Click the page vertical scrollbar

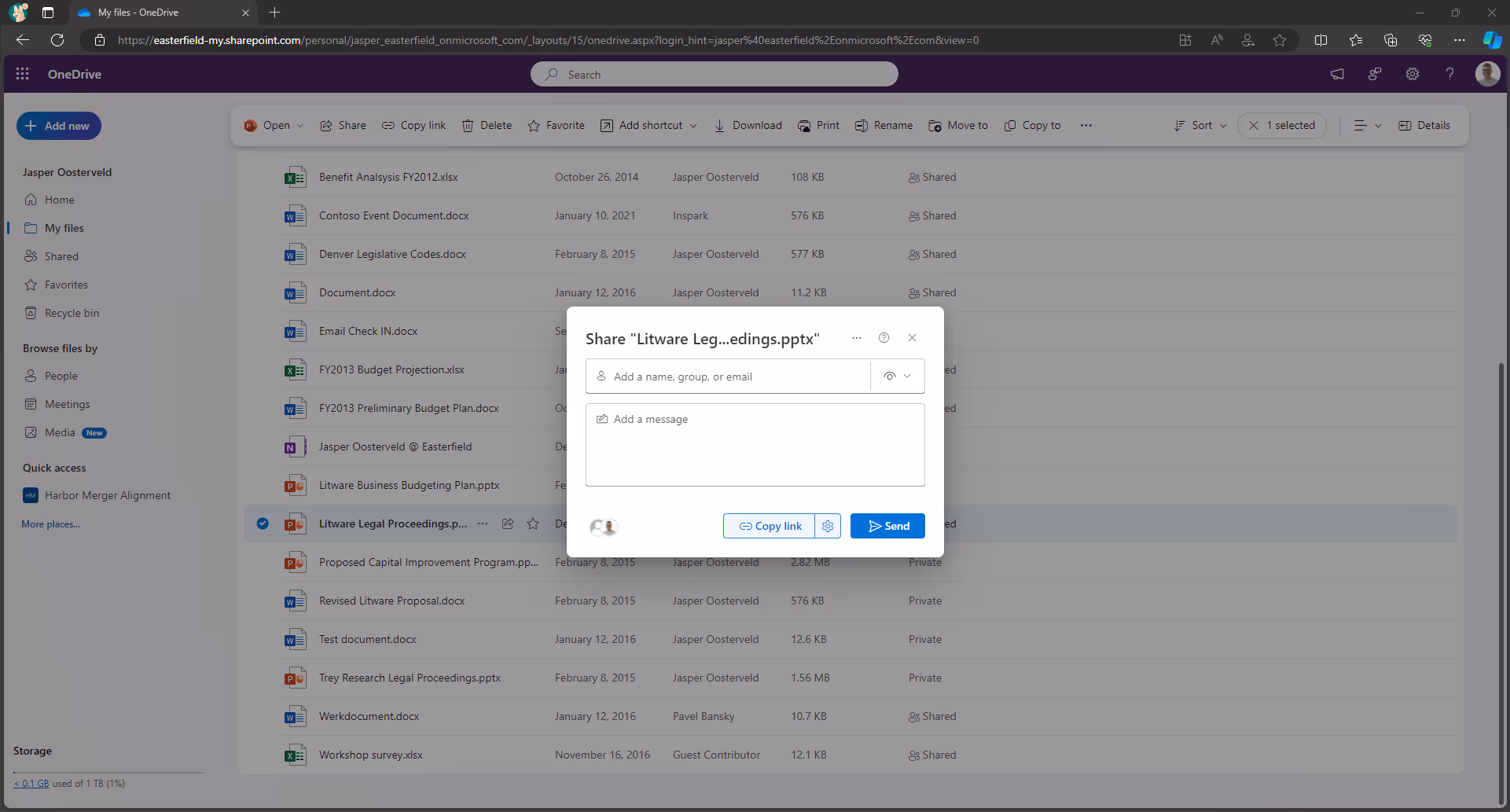pos(1503,582)
